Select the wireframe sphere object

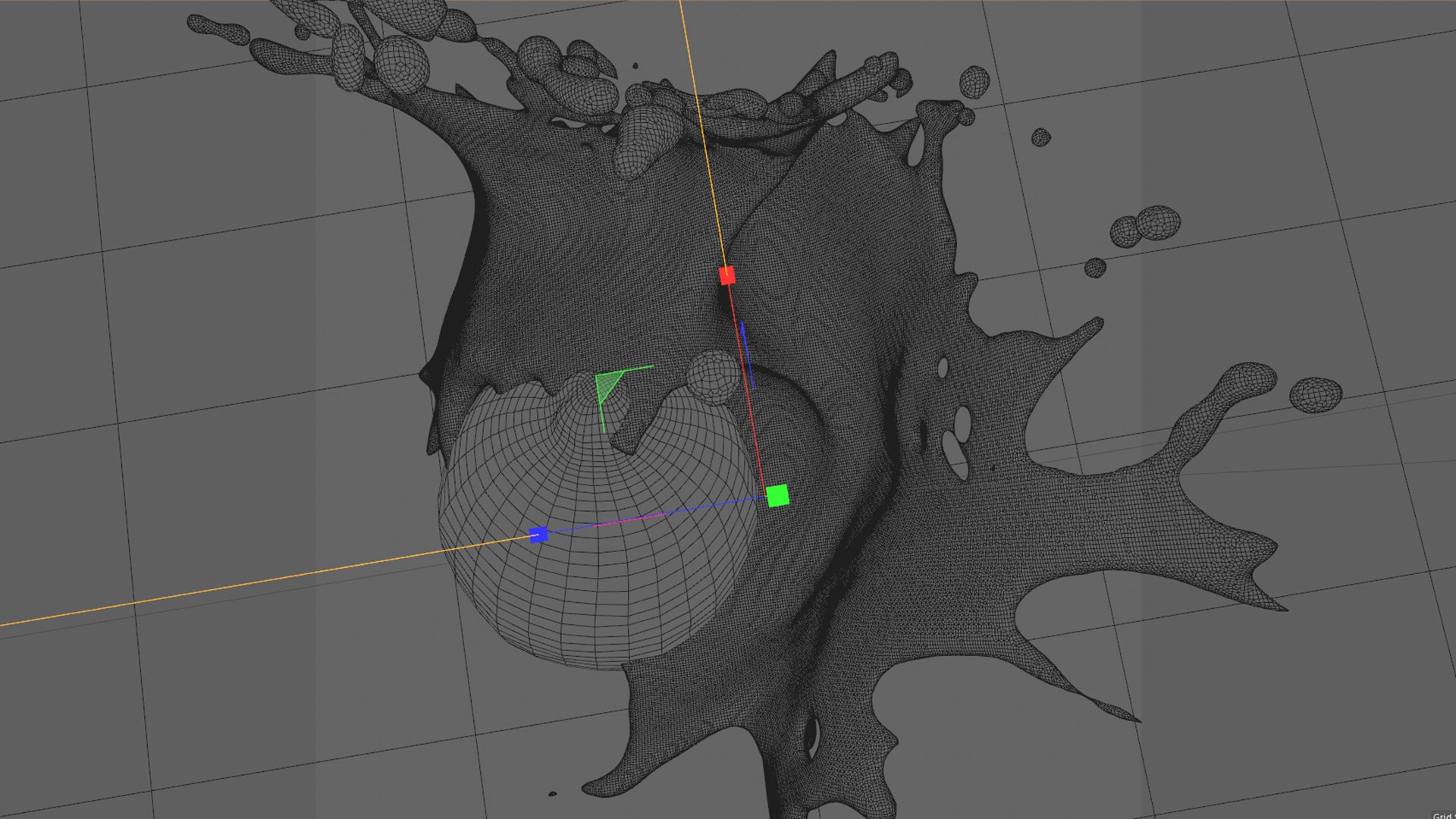[598, 523]
